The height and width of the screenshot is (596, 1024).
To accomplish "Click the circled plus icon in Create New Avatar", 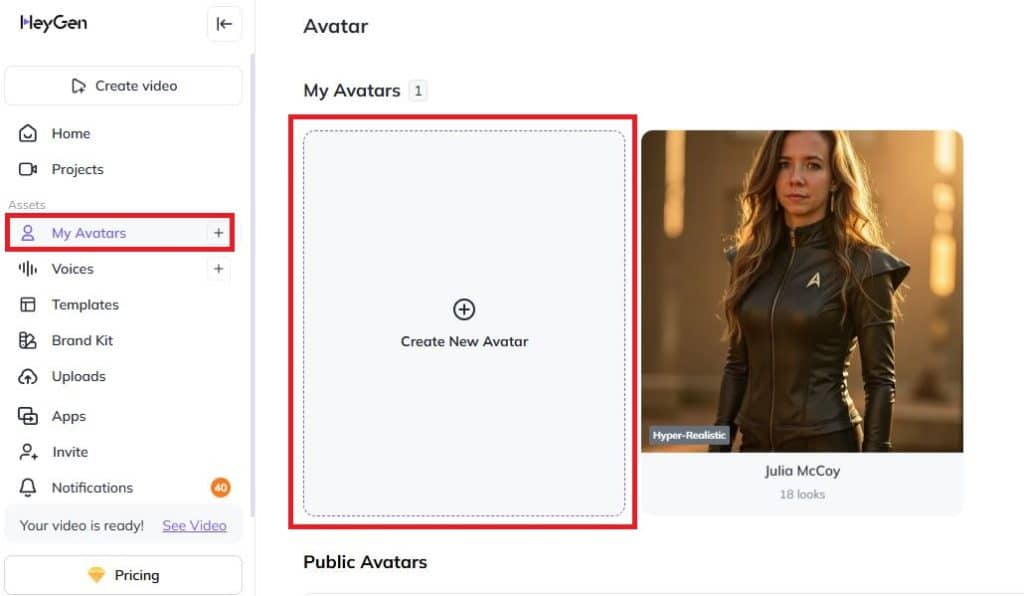I will (464, 309).
